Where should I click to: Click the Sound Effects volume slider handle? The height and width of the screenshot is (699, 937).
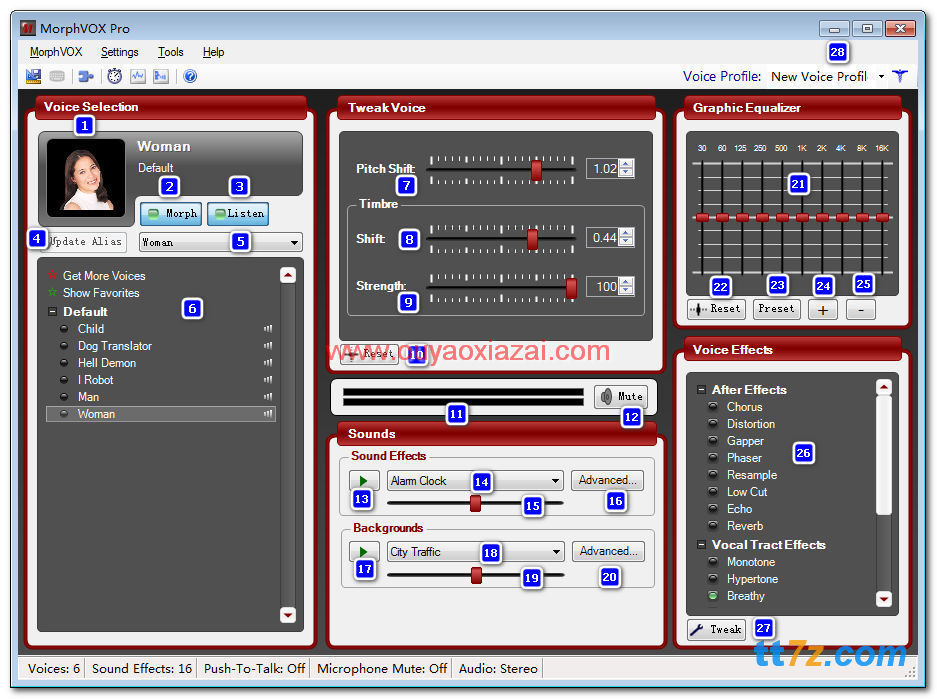[x=475, y=503]
